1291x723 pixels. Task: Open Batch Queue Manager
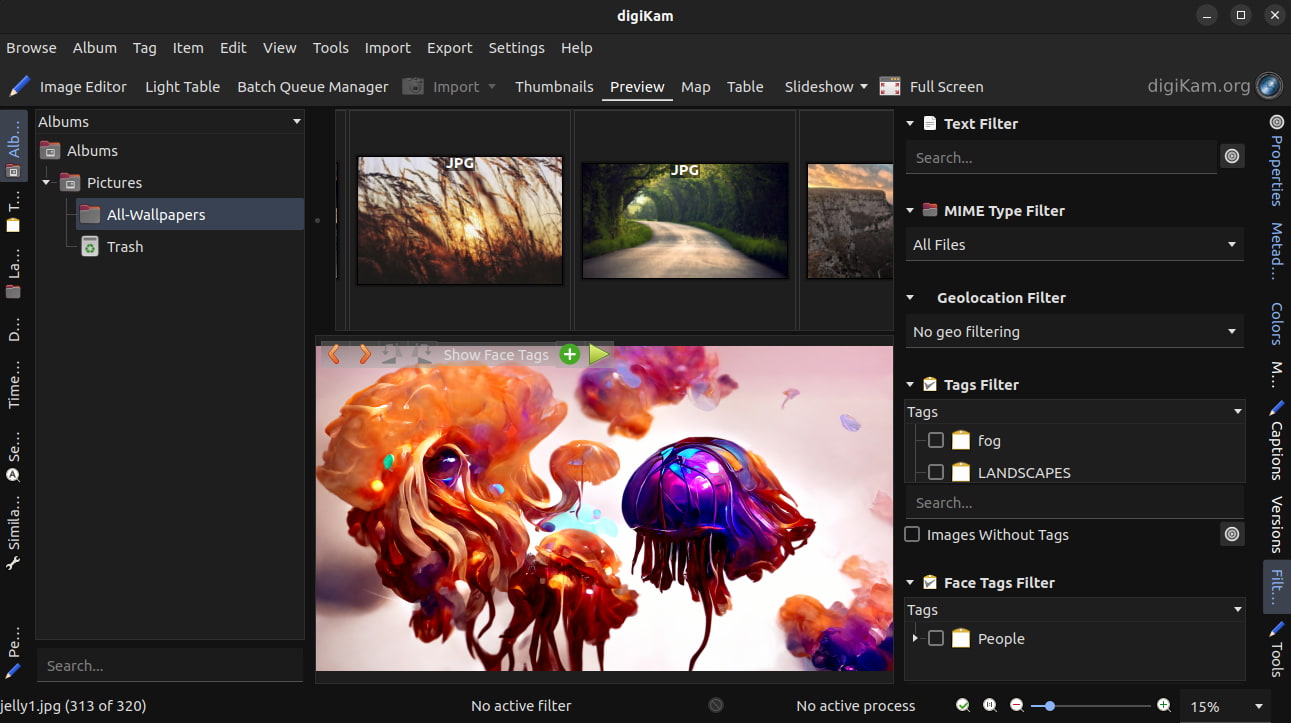313,87
